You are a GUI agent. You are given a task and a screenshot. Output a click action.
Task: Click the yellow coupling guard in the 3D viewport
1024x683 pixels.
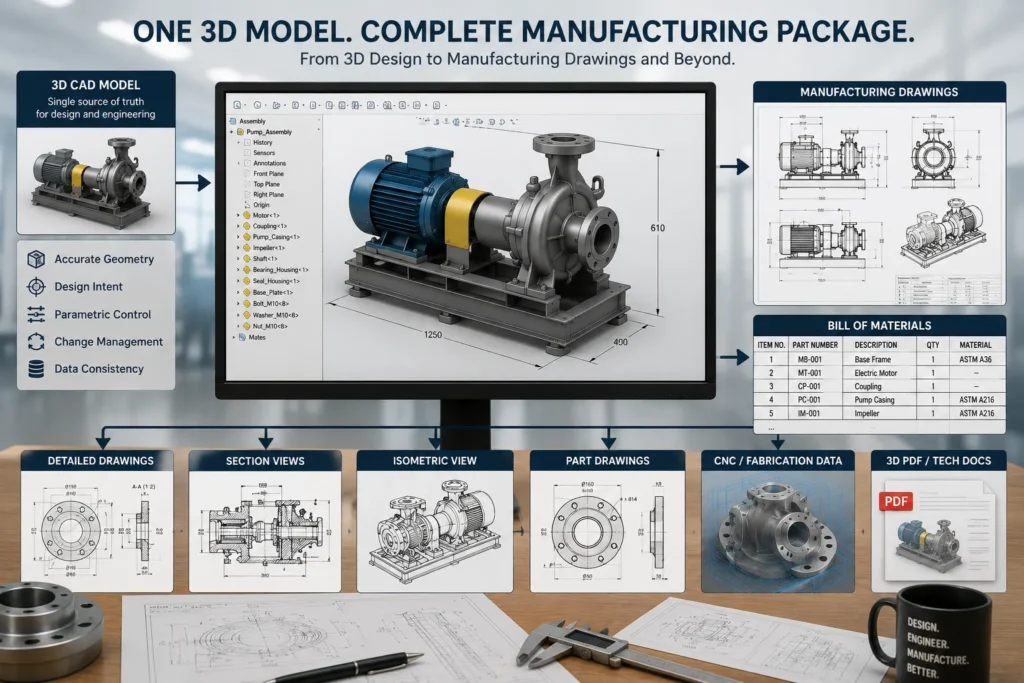(465, 219)
